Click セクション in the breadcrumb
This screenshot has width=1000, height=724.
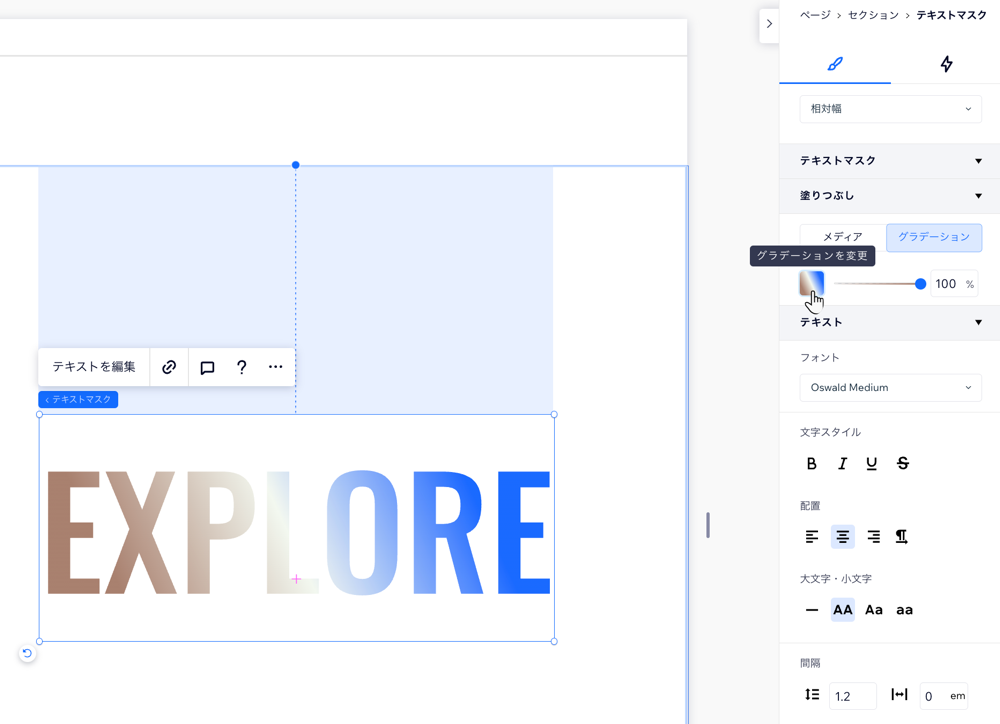(873, 15)
